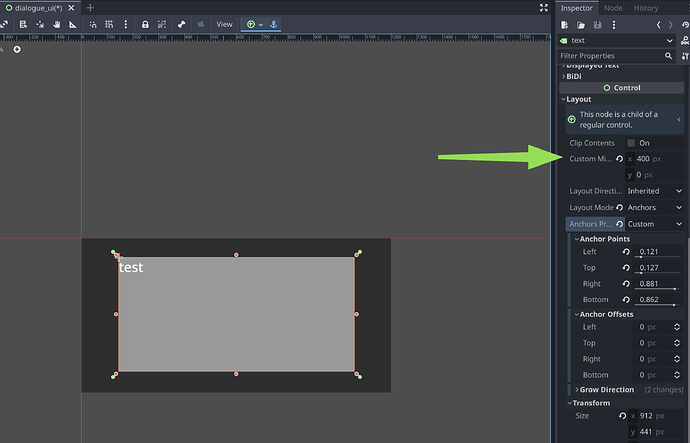Go to next edited object arrow

pyautogui.click(x=671, y=25)
